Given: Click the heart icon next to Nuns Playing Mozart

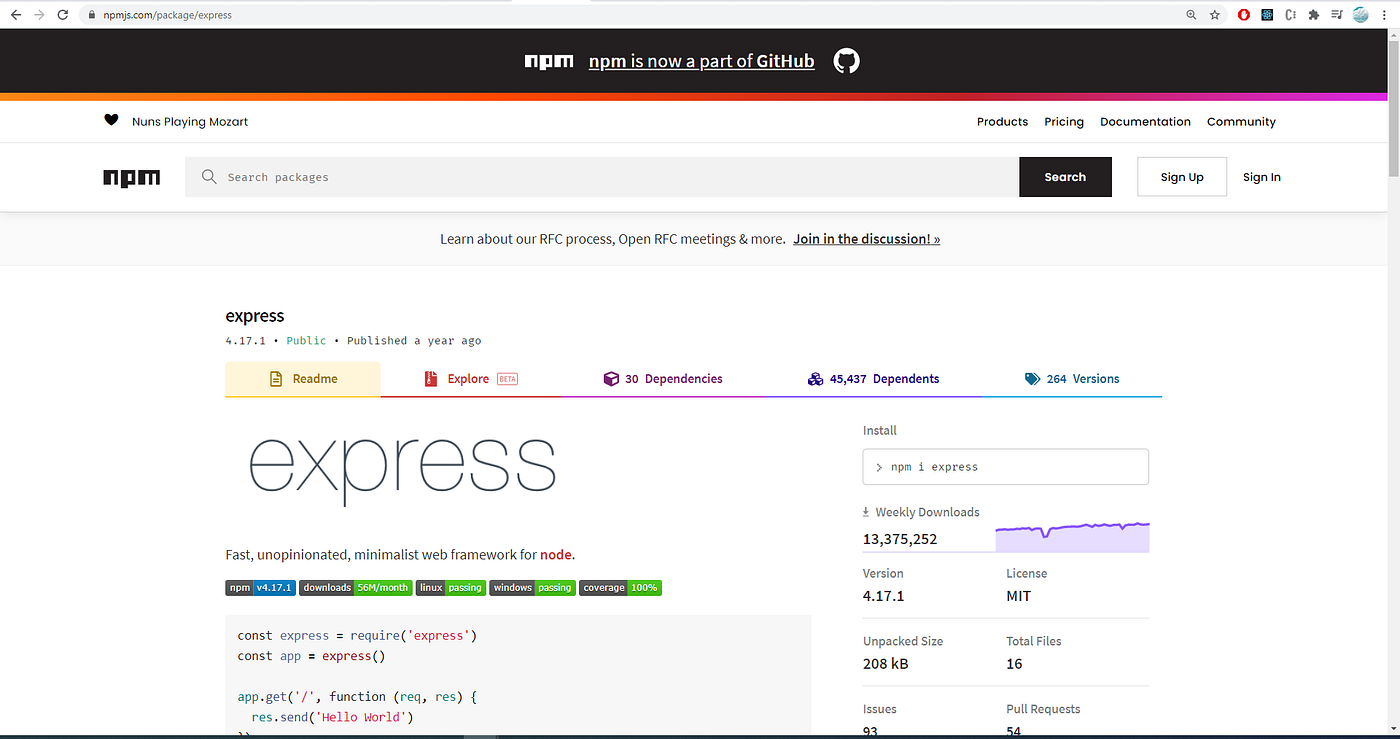Looking at the screenshot, I should click(x=111, y=119).
